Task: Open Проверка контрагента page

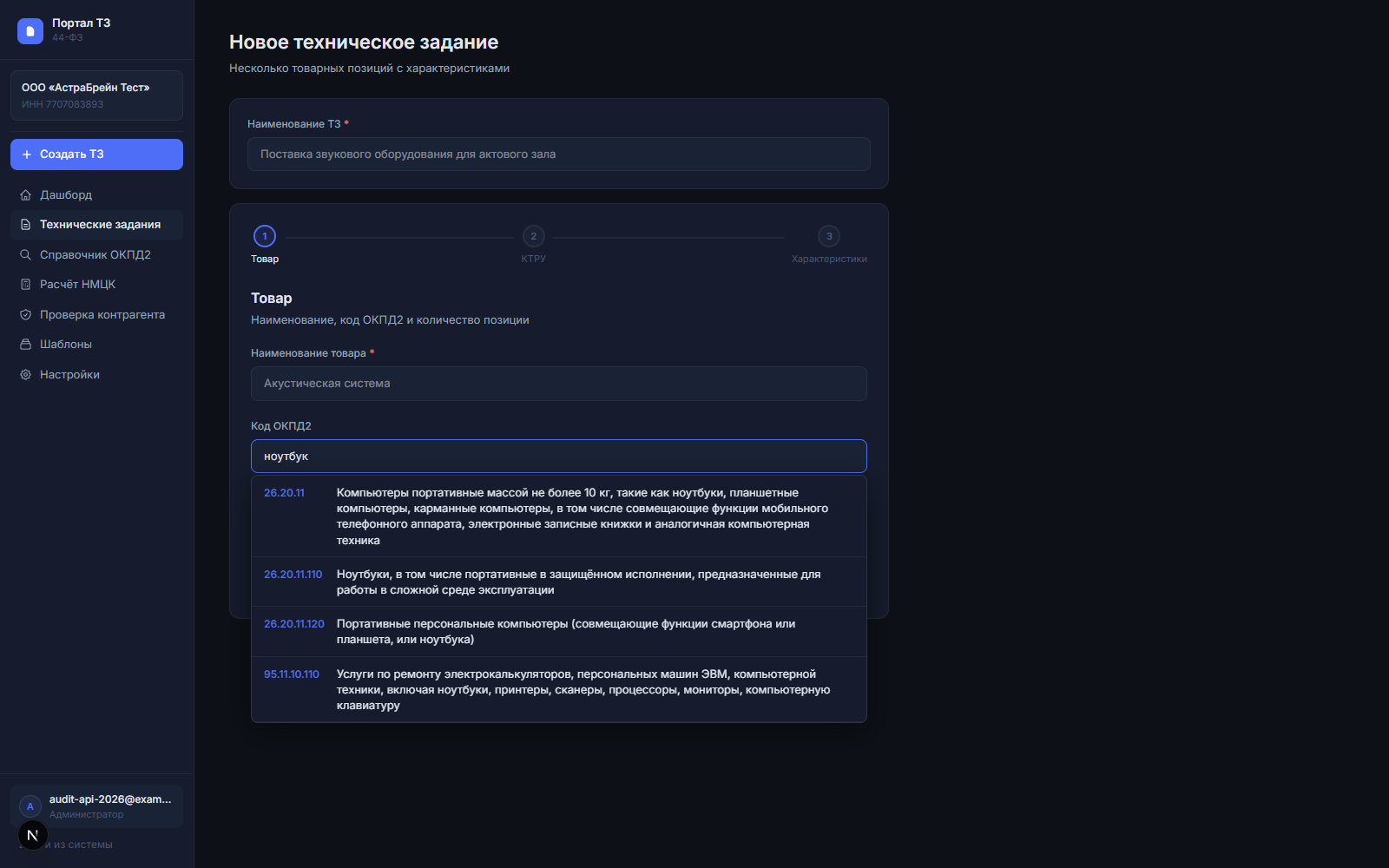Action: pos(96,315)
